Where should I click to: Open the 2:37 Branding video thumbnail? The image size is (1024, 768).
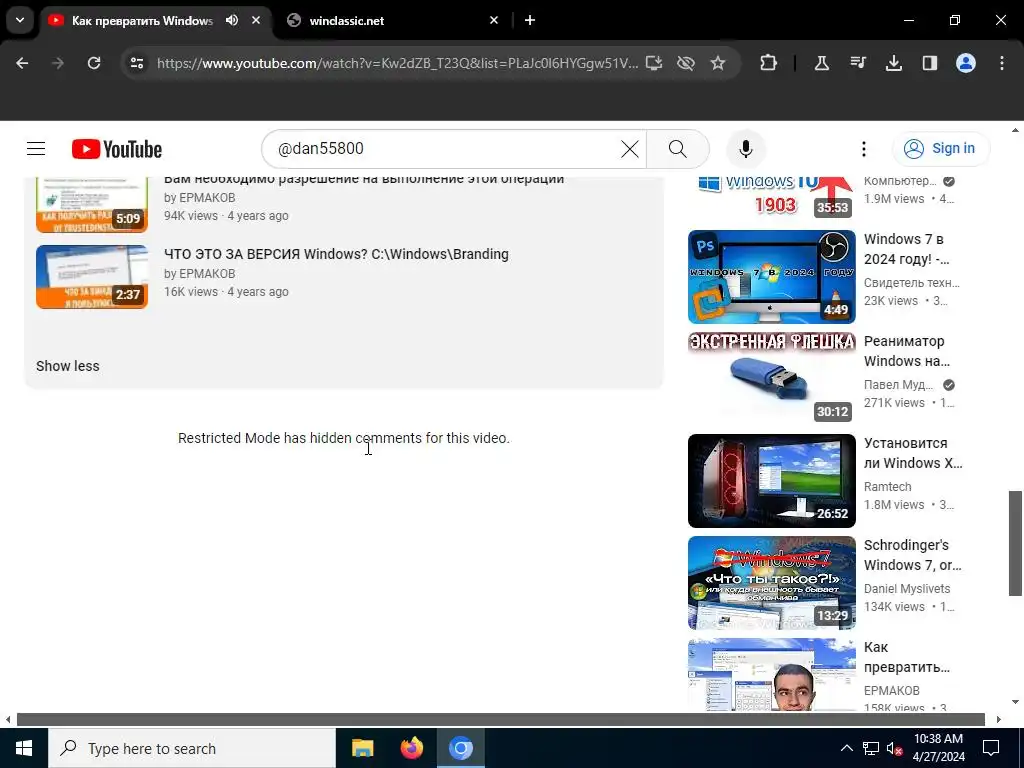[92, 277]
